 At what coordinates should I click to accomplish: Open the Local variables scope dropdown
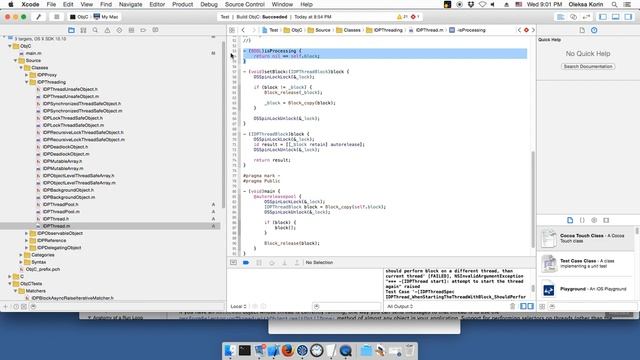(238, 306)
